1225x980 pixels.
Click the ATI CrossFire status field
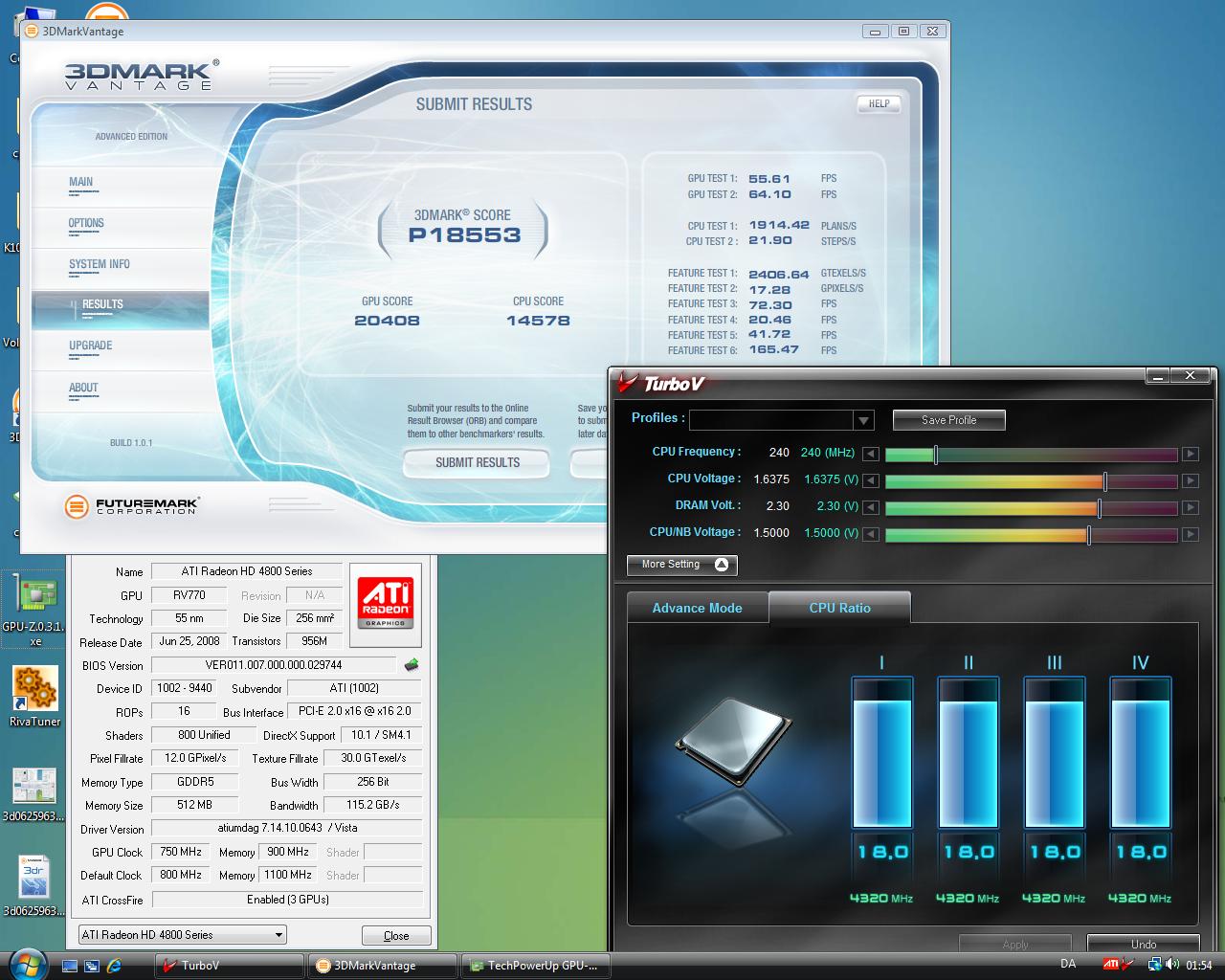pos(287,900)
